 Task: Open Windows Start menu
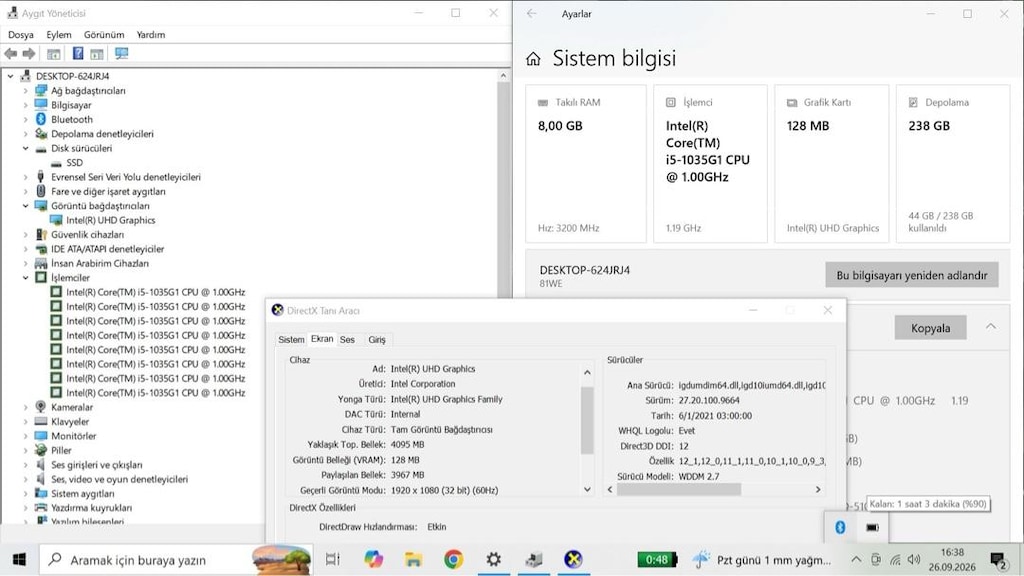pos(19,560)
